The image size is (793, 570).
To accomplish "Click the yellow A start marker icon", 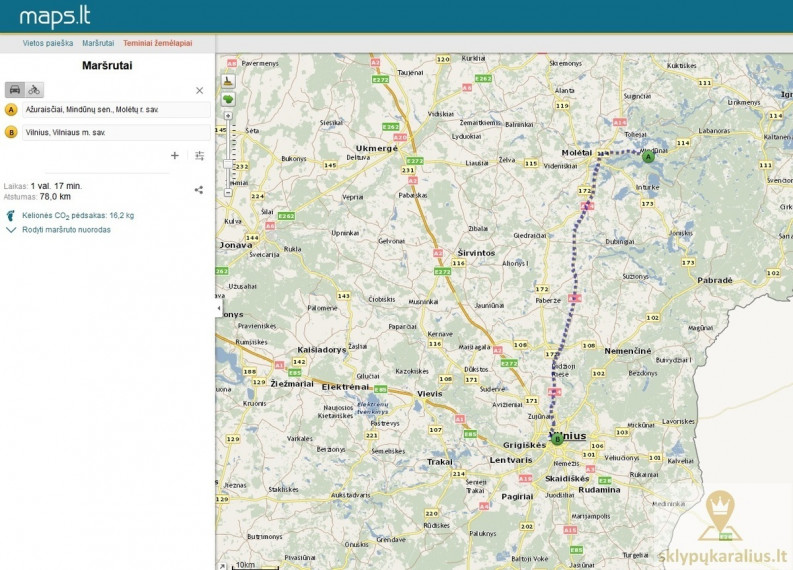I will (x=11, y=109).
